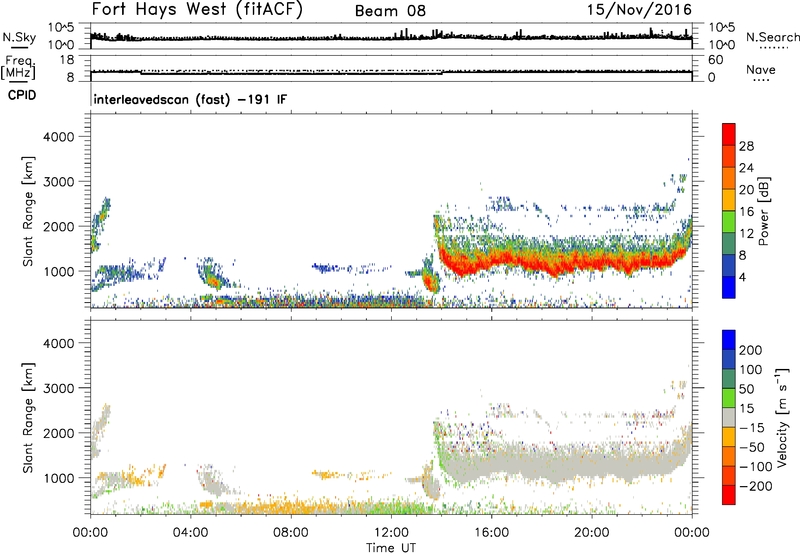Image resolution: width=800 pixels, height=554 pixels.
Task: Click the '100' velocity colorbar label
Action: (x=751, y=370)
